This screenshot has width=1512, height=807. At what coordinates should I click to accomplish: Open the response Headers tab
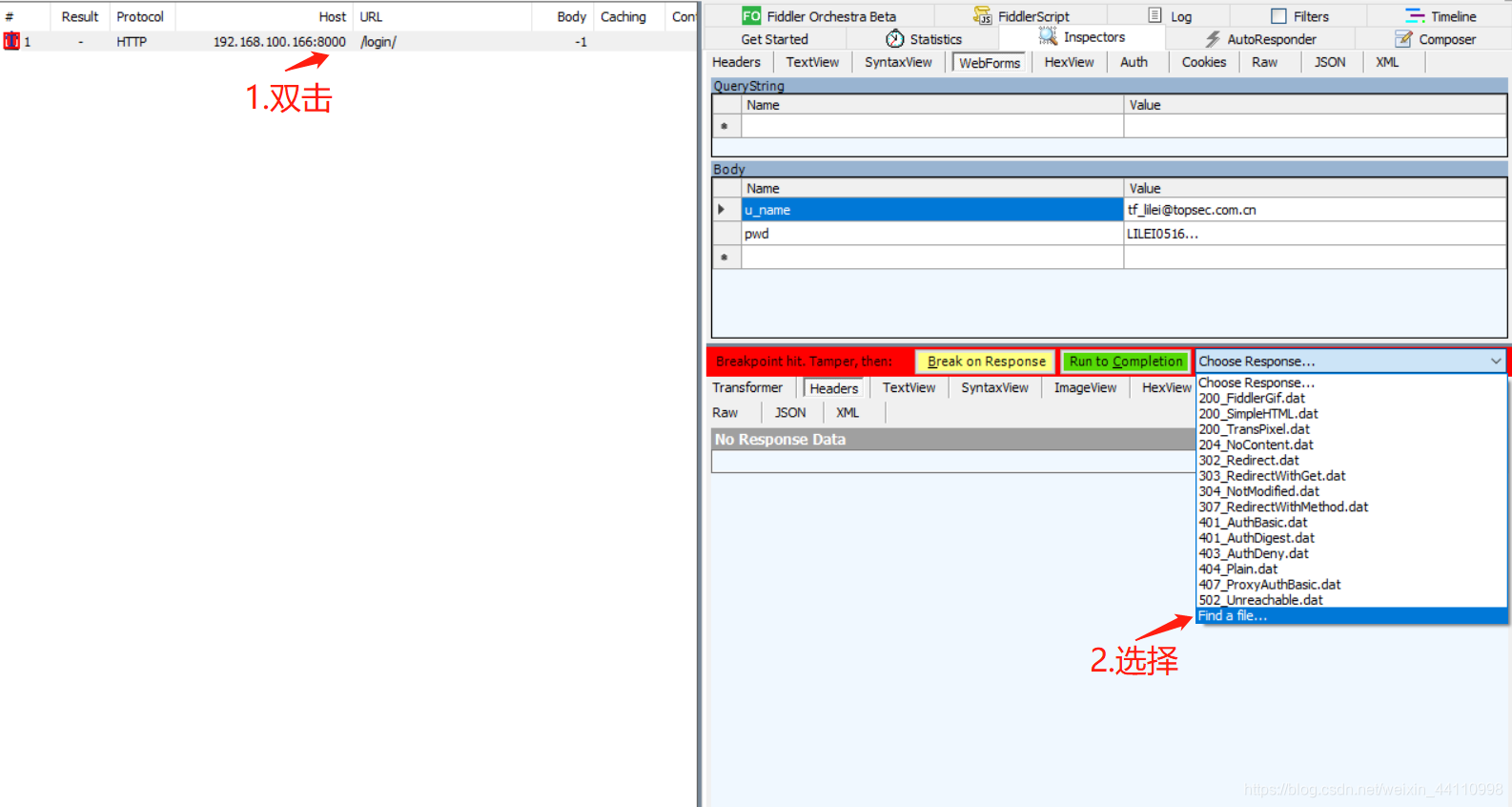coord(834,388)
